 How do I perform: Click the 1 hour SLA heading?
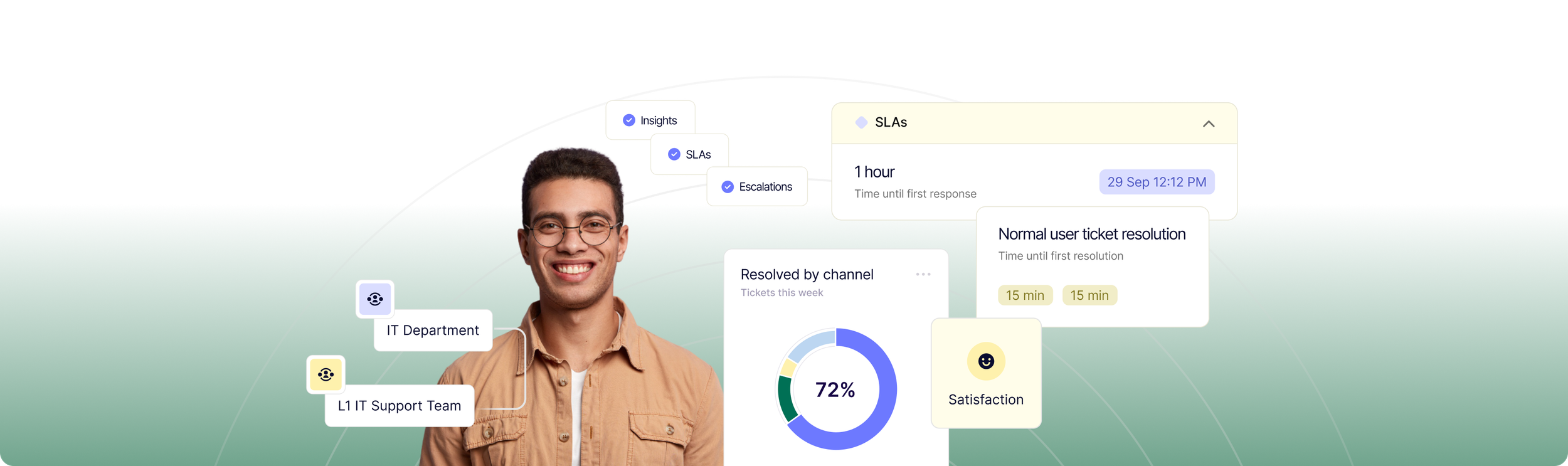coord(874,172)
